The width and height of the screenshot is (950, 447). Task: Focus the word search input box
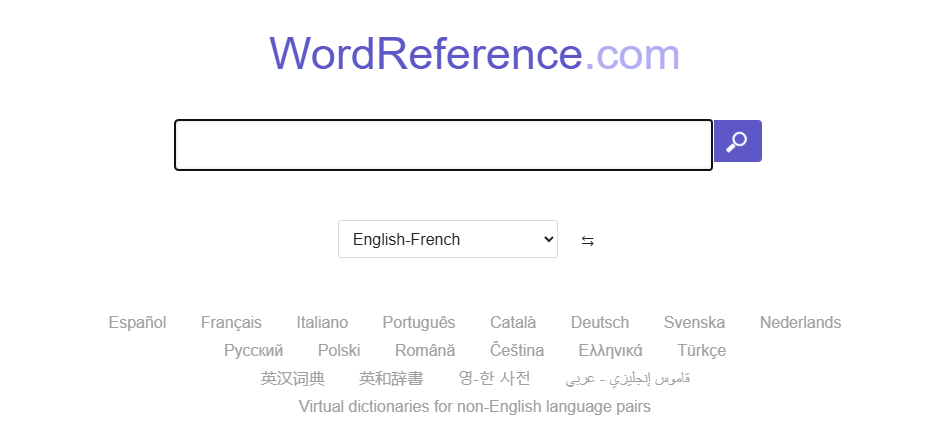(443, 145)
